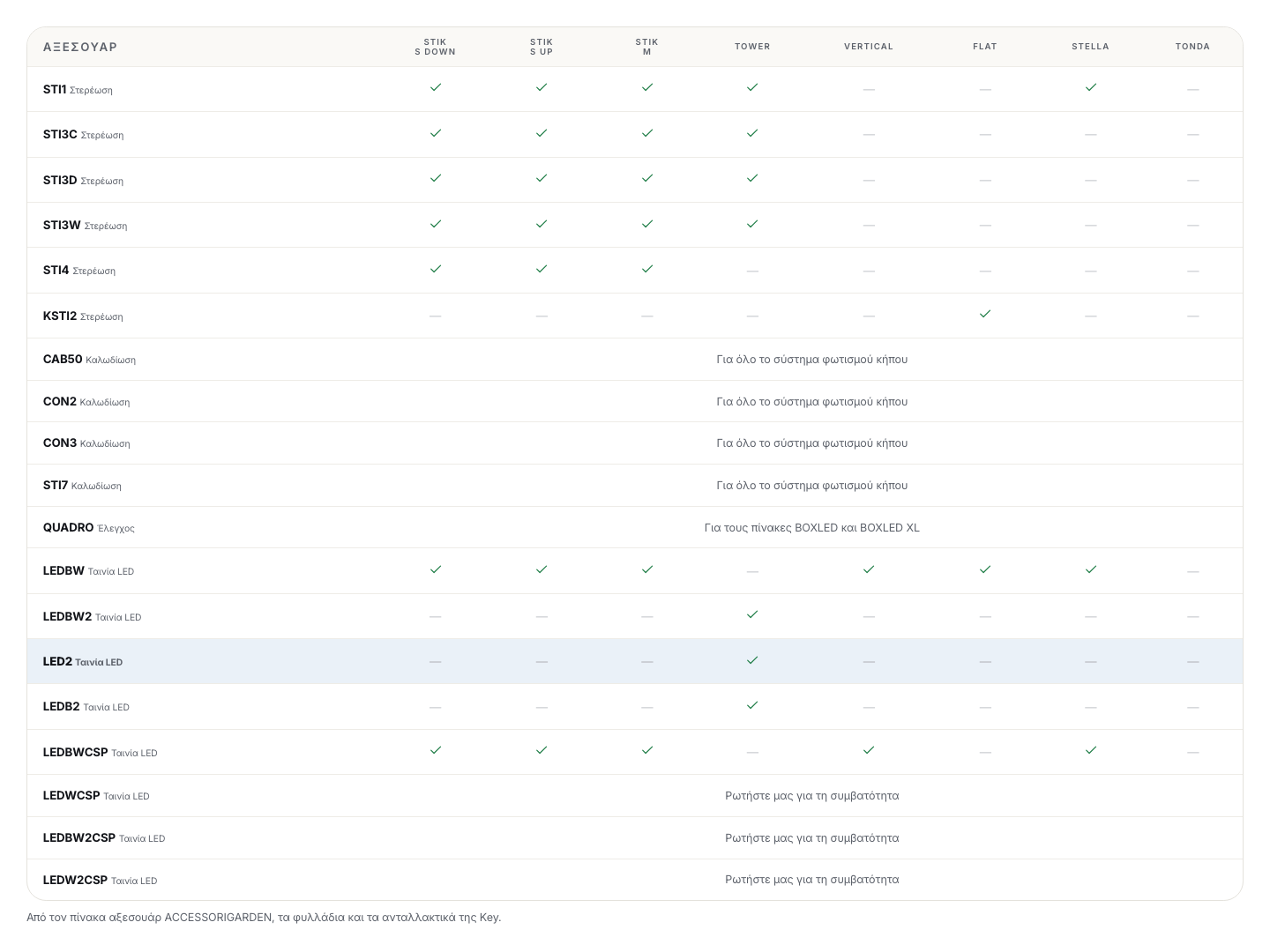Screen dimensions: 1270x952
Task: Click the STI3W checkmark under STIK M
Action: coord(647,224)
